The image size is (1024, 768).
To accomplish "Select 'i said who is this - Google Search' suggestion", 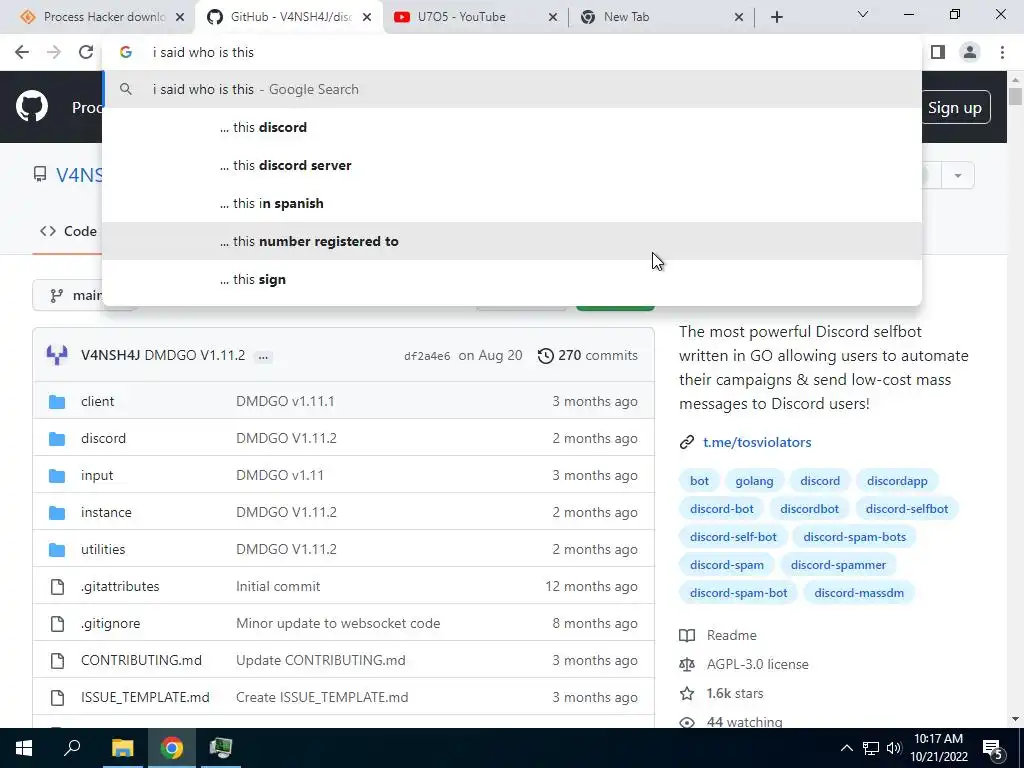I will pyautogui.click(x=512, y=89).
